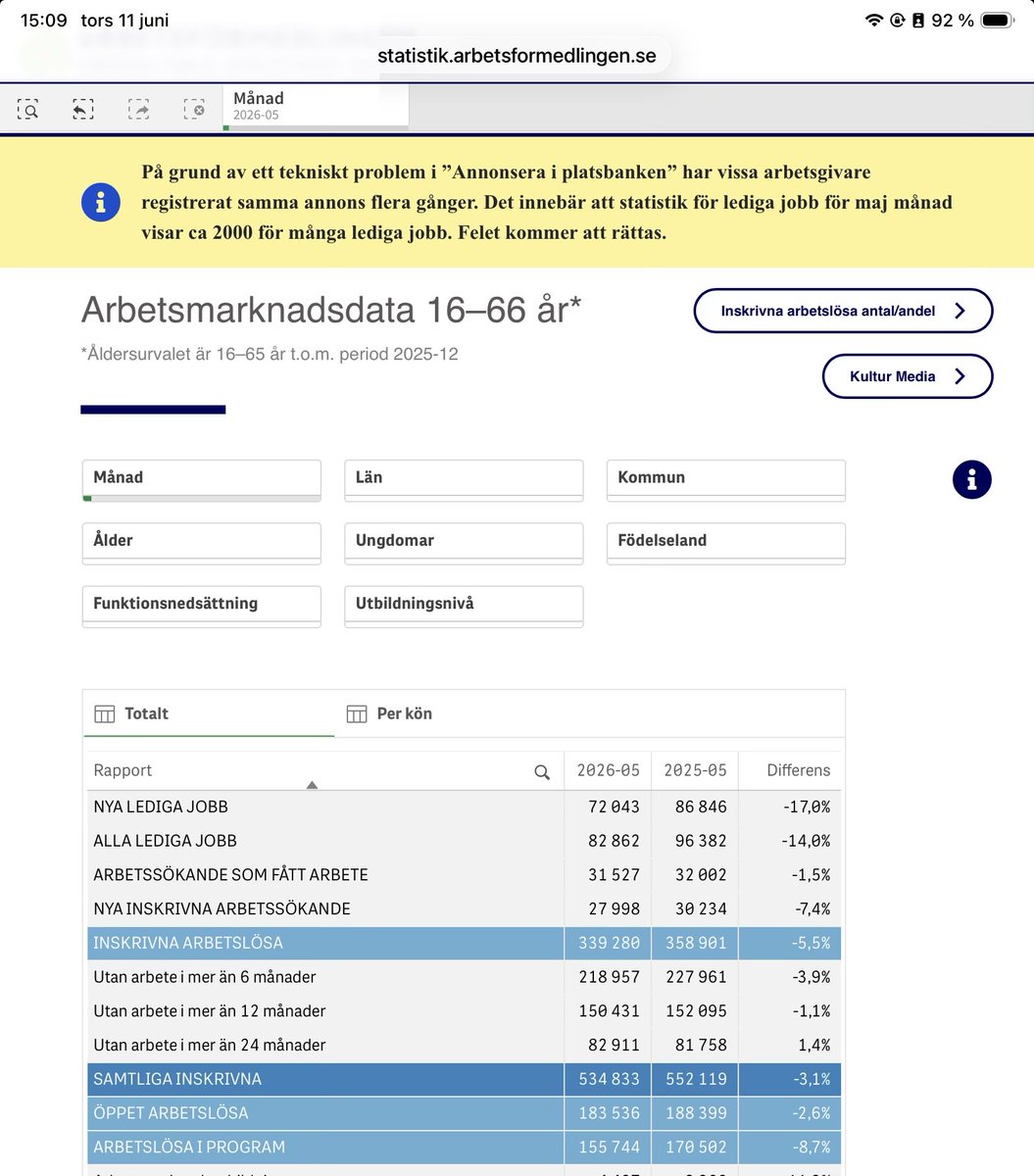Go to Kultur Media page
The image size is (1034, 1176).
[907, 376]
